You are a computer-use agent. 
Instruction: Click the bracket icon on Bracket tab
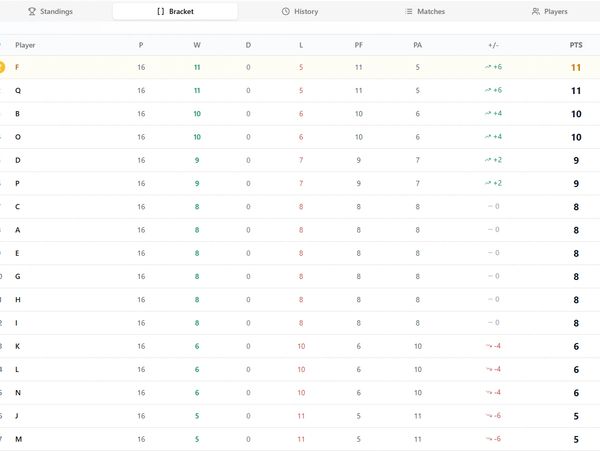click(x=161, y=12)
